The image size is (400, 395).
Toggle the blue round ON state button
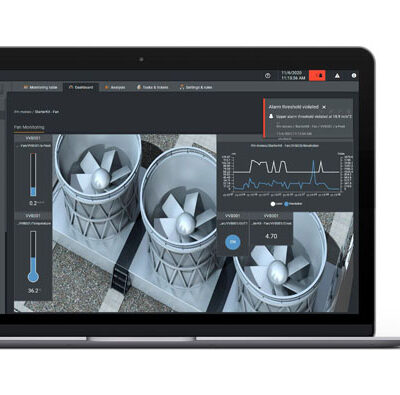[233, 242]
